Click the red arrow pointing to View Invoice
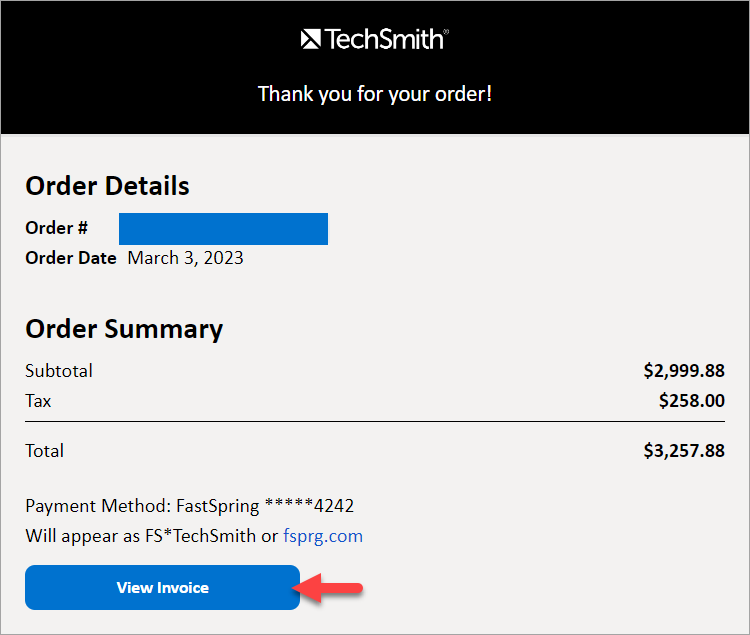This screenshot has height=635, width=750. [x=335, y=588]
